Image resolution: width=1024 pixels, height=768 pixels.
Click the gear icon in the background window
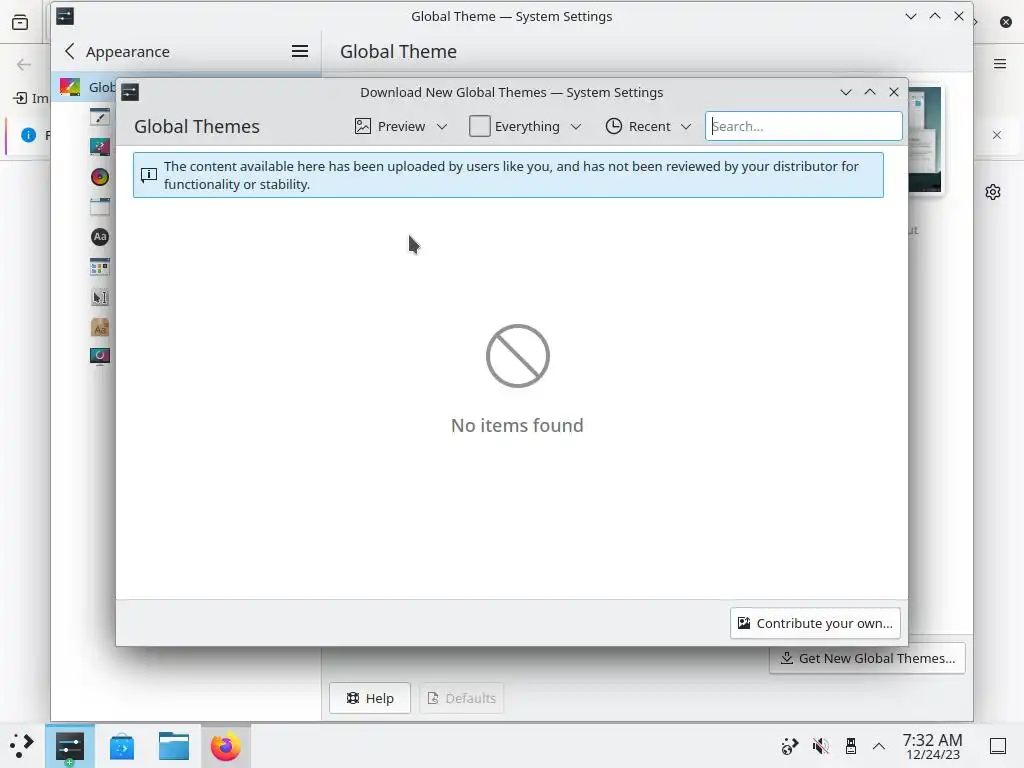click(x=993, y=192)
